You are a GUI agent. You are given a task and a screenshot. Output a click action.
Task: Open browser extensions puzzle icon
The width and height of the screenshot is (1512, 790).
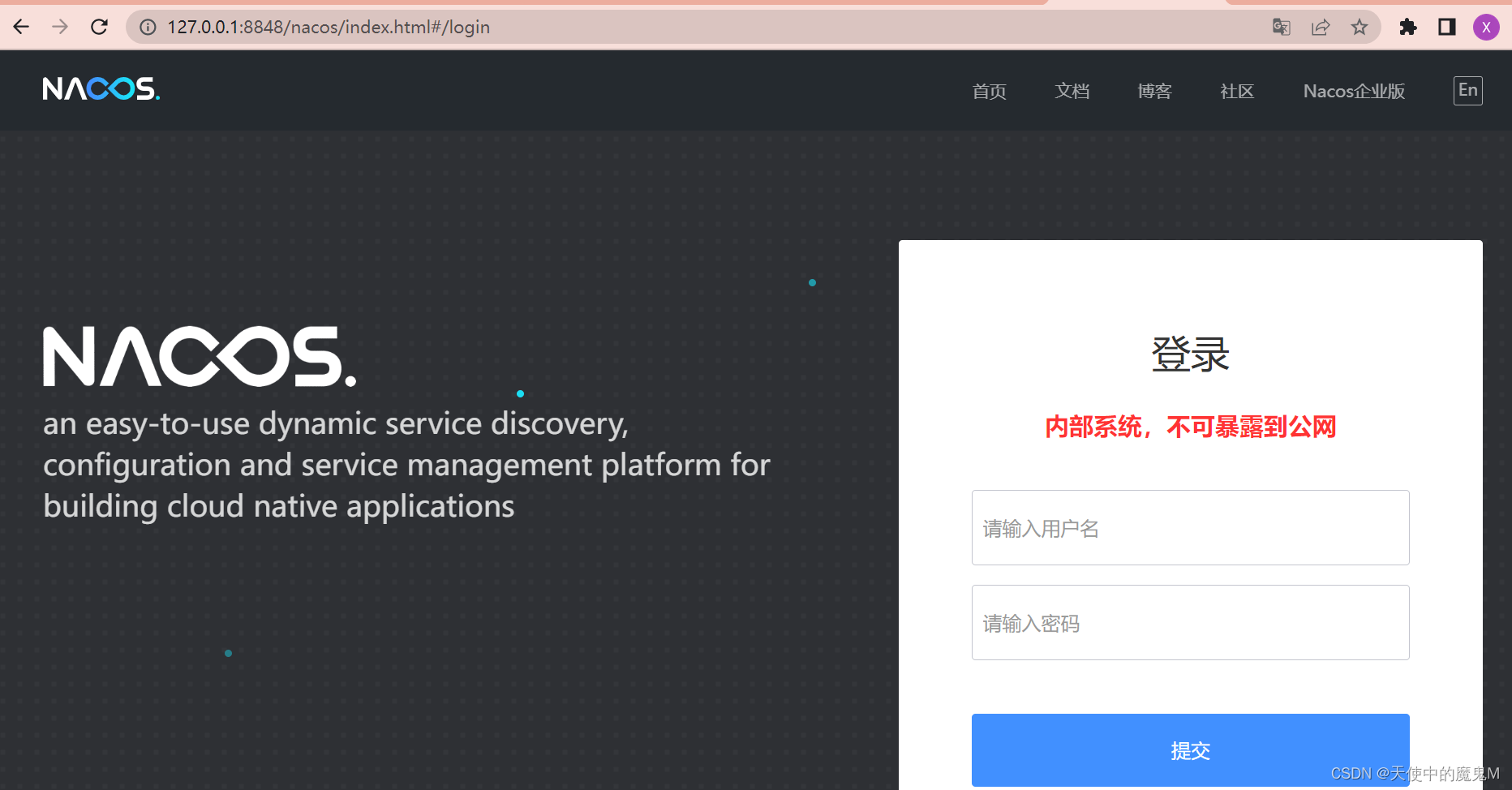coord(1408,27)
